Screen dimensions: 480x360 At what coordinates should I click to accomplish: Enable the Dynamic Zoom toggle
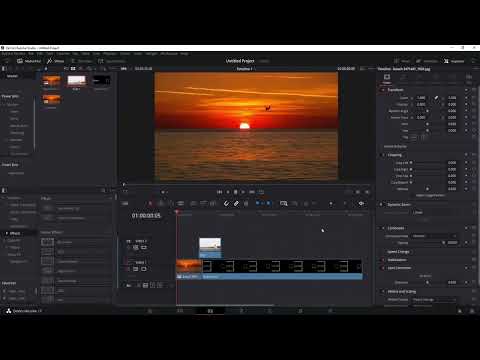381,204
